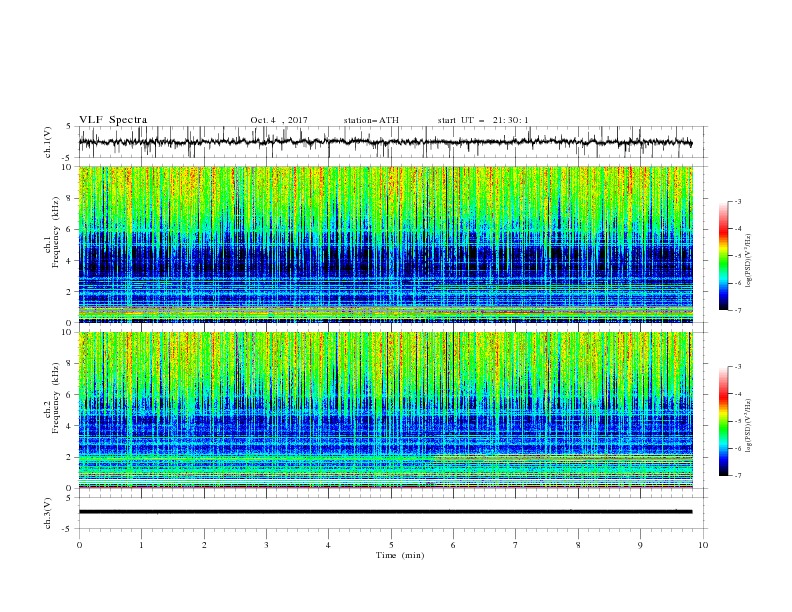
Task: Click the time axis tick label "1"
Action: [141, 545]
